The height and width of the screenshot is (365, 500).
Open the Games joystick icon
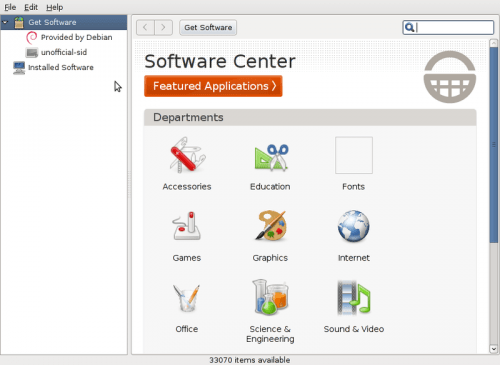[187, 226]
